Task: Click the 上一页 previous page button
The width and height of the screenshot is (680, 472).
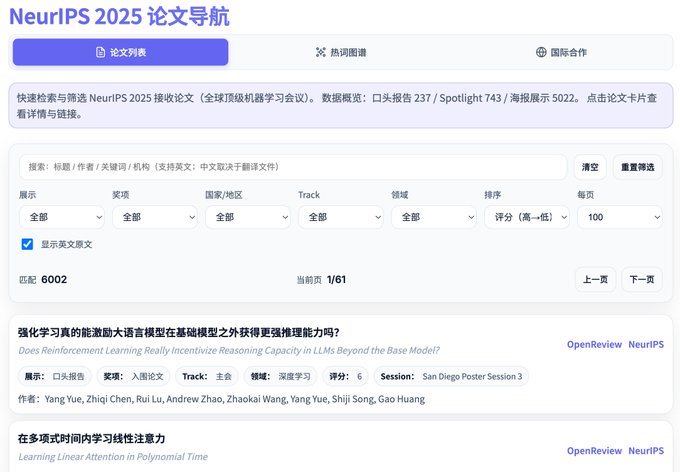Action: (595, 280)
